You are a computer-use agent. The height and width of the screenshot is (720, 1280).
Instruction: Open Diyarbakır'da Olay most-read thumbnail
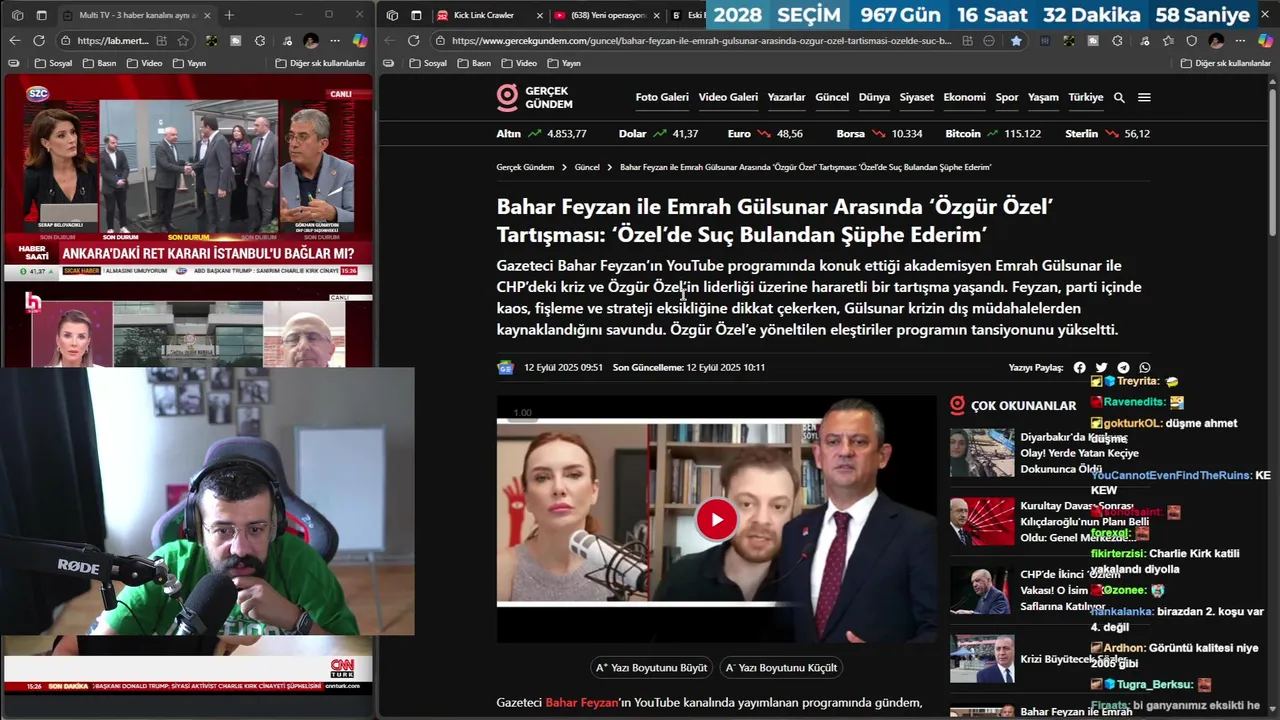982,453
